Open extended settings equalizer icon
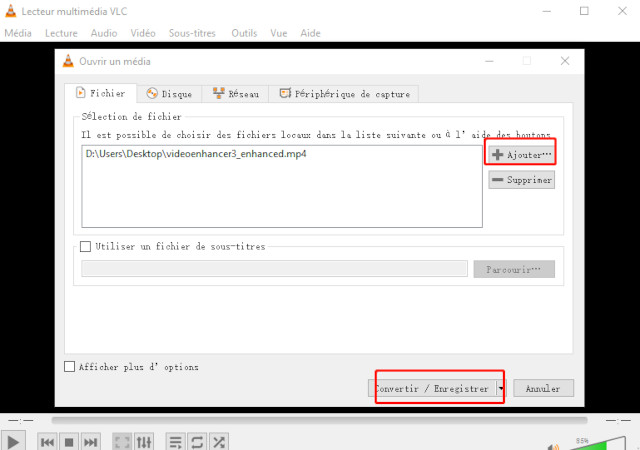Viewport: 640px width, 450px height. click(144, 442)
